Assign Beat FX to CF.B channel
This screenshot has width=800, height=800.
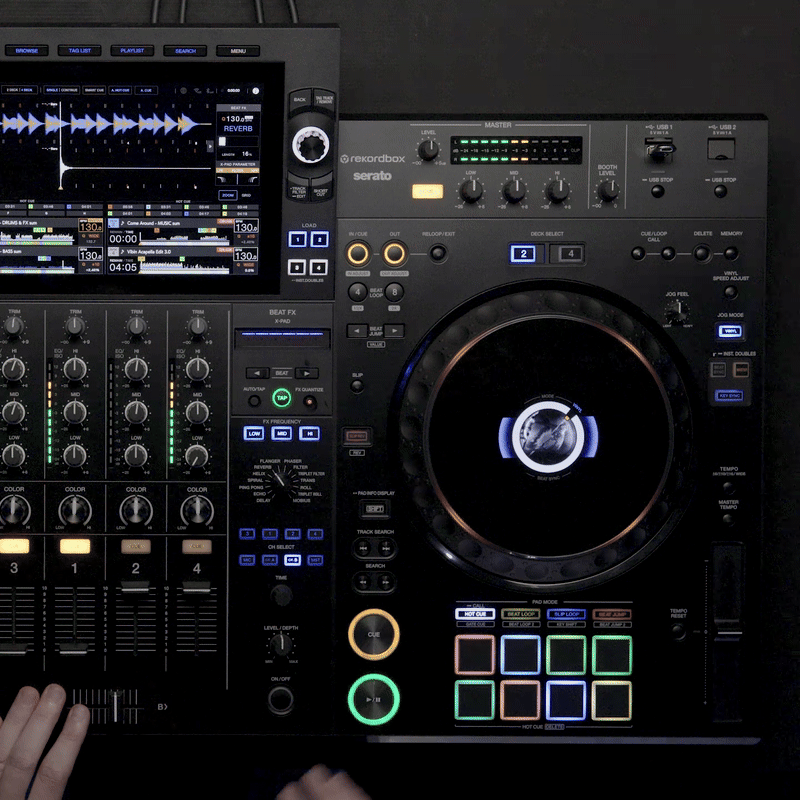292,560
